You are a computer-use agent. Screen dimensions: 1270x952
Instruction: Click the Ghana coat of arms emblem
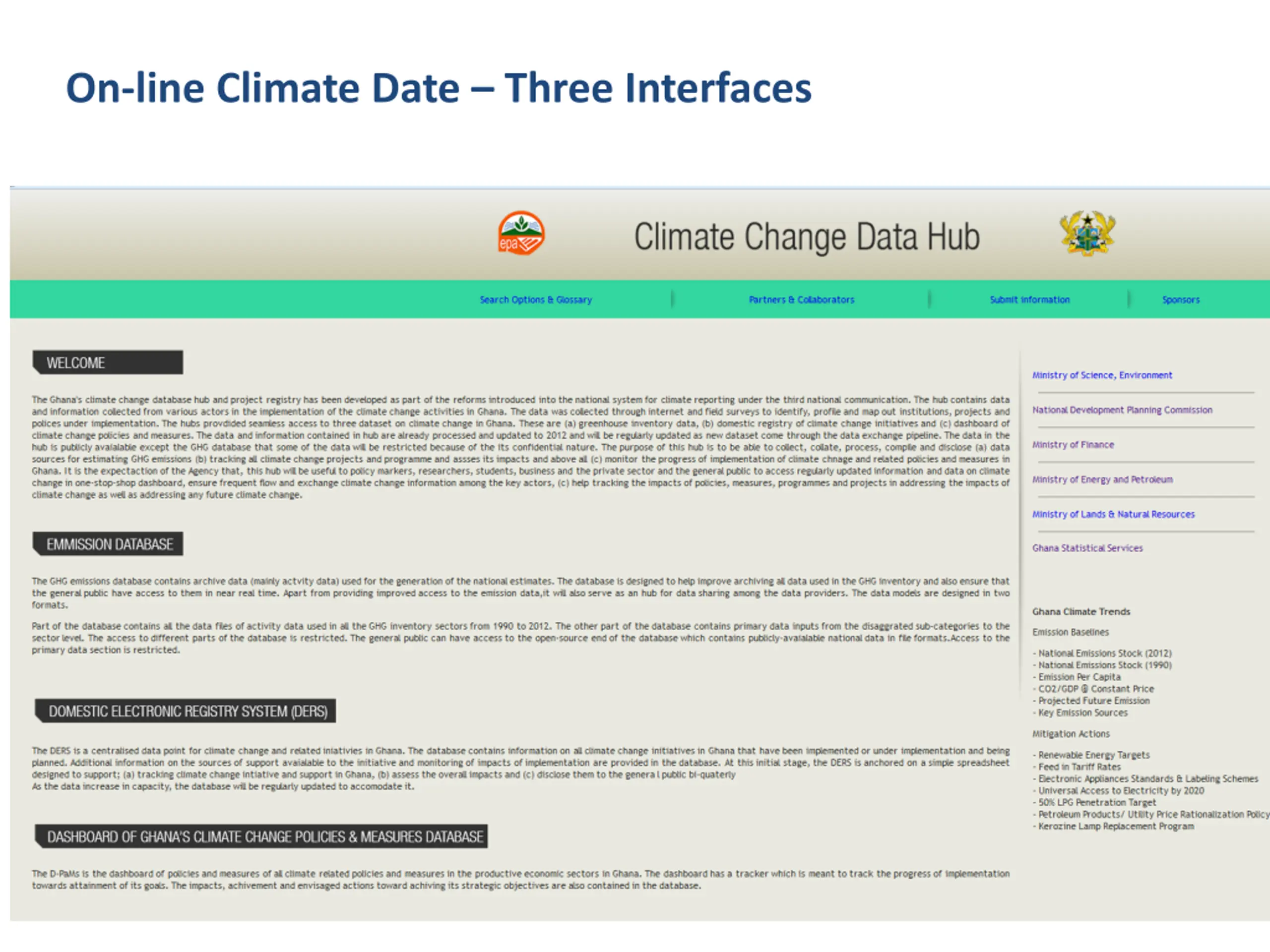pyautogui.click(x=1087, y=233)
